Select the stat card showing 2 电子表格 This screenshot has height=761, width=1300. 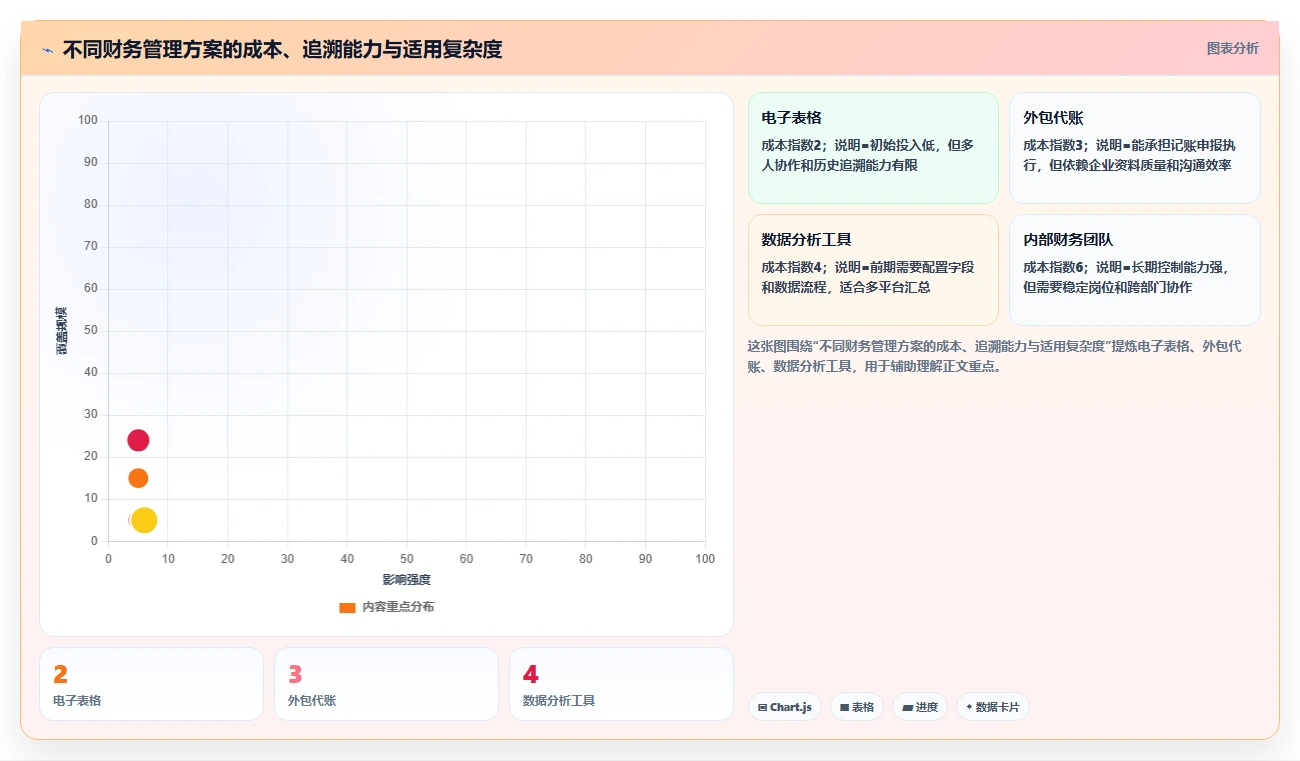coord(151,684)
